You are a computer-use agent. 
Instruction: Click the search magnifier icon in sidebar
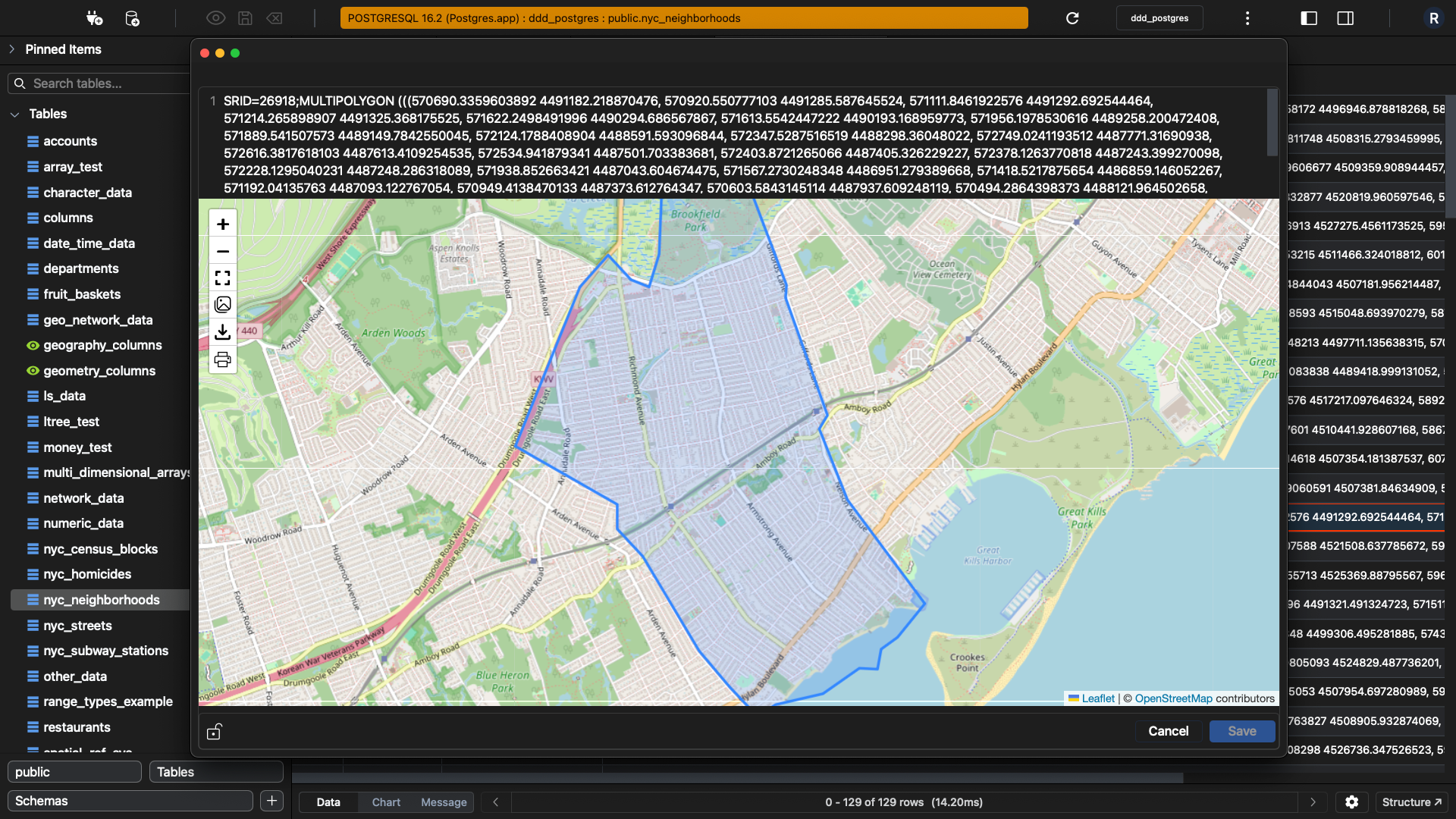pos(20,83)
